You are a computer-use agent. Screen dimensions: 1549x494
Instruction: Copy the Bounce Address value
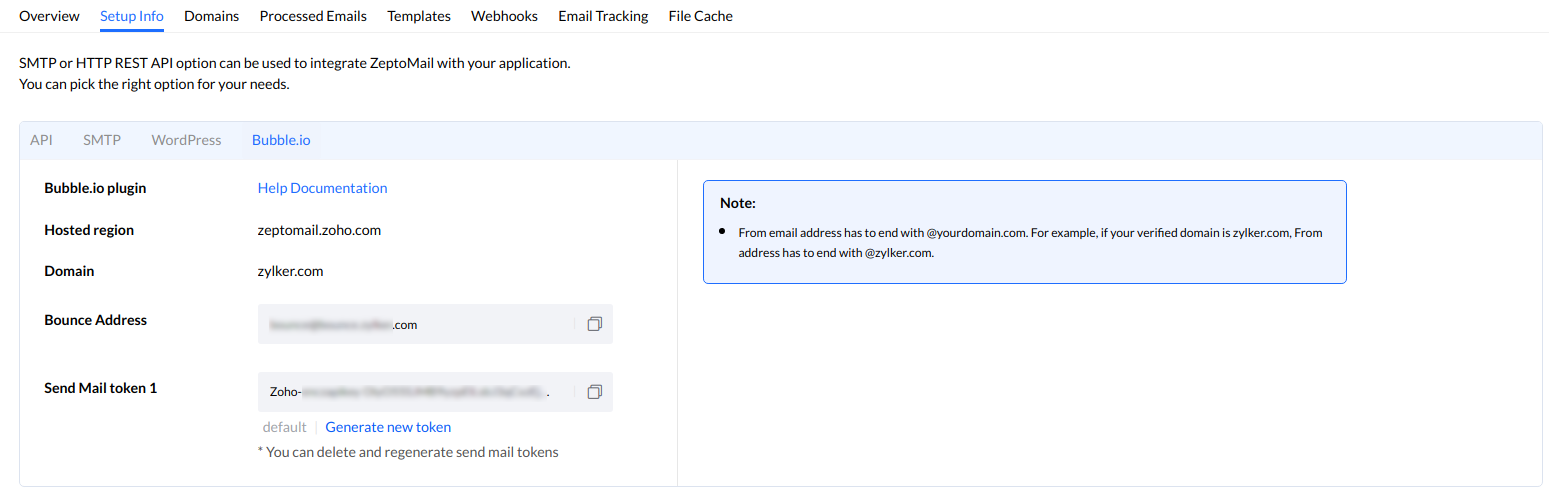pyautogui.click(x=594, y=324)
